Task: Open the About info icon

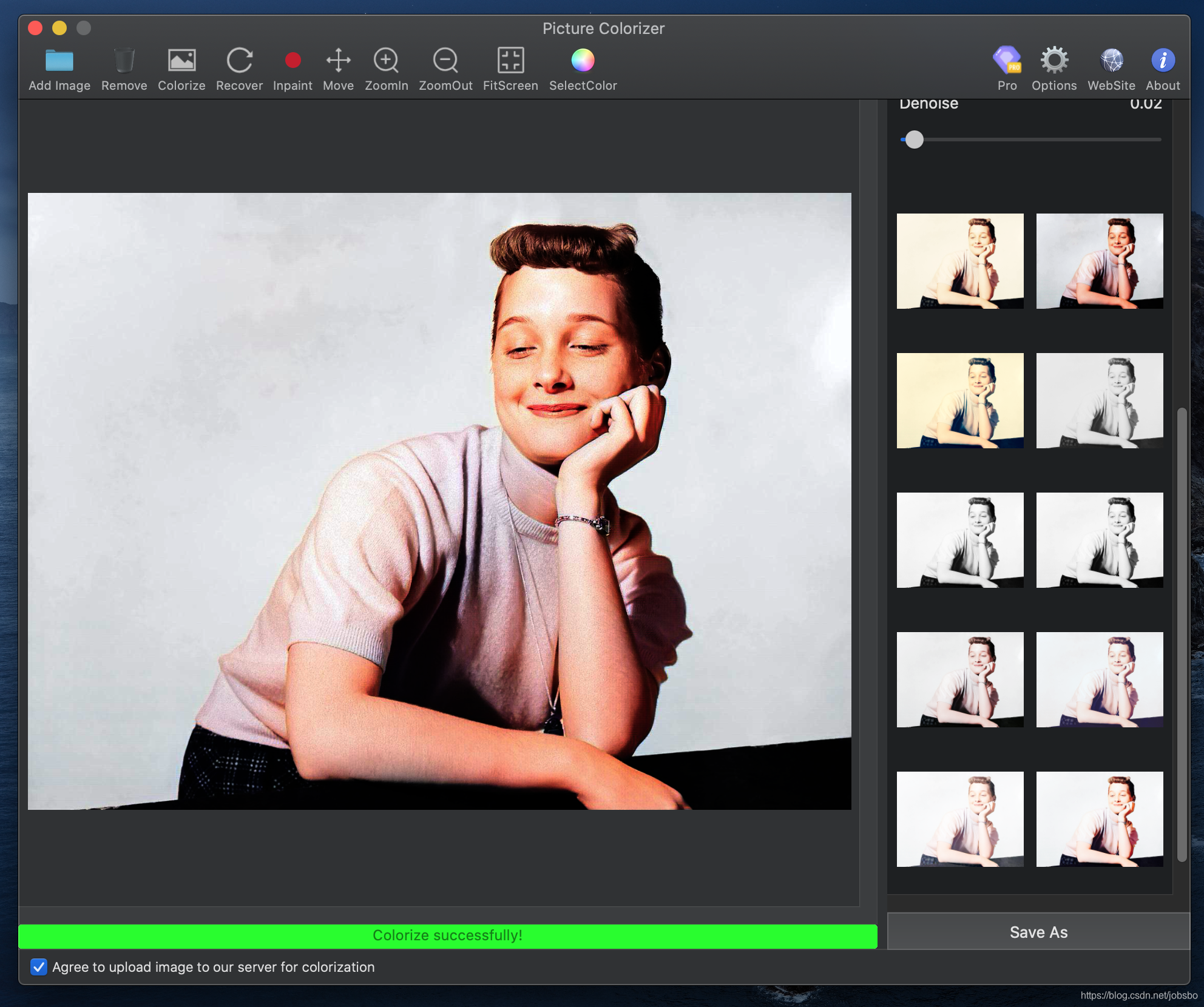Action: click(x=1163, y=61)
